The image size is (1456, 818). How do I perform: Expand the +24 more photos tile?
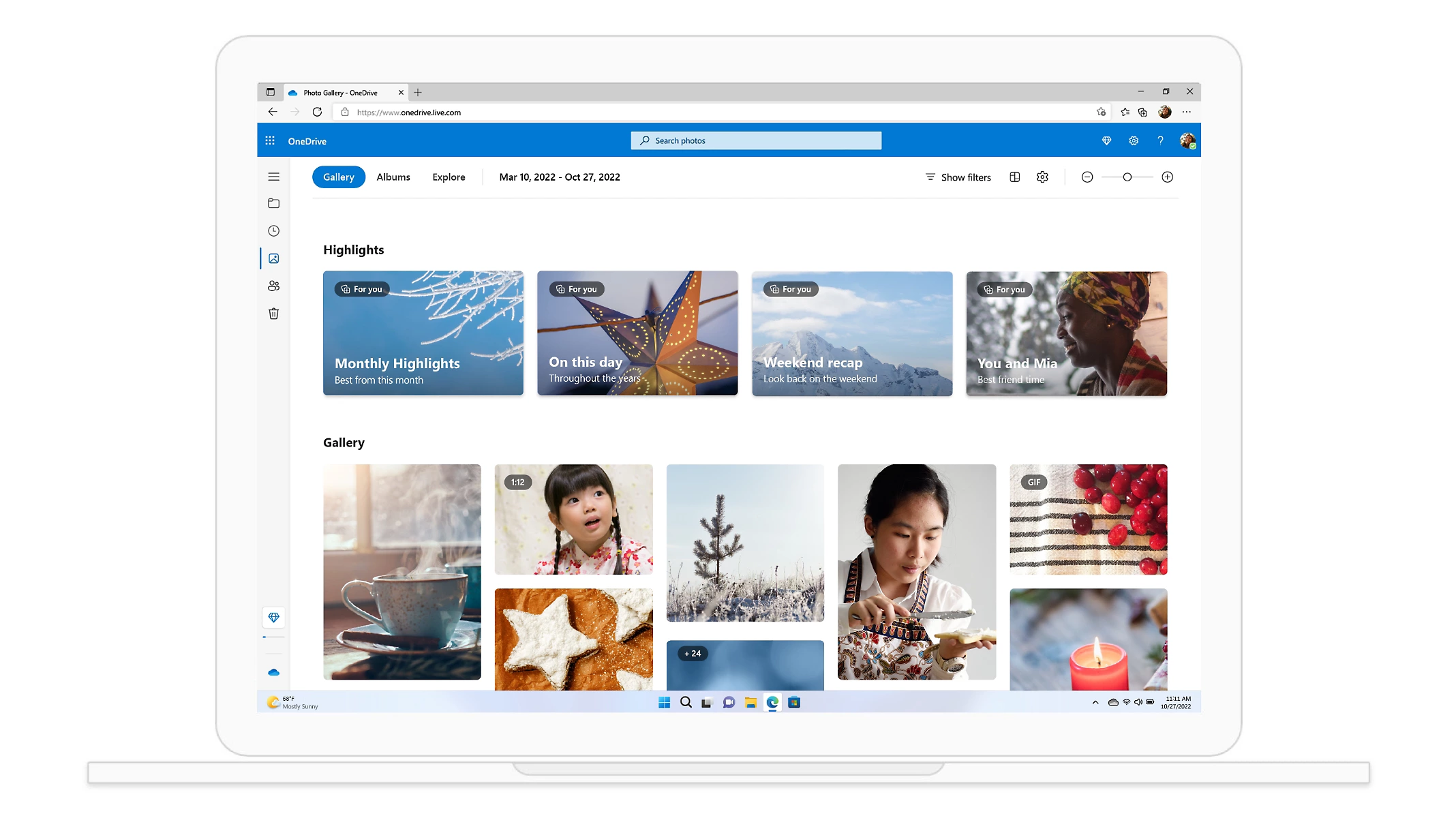(x=745, y=665)
